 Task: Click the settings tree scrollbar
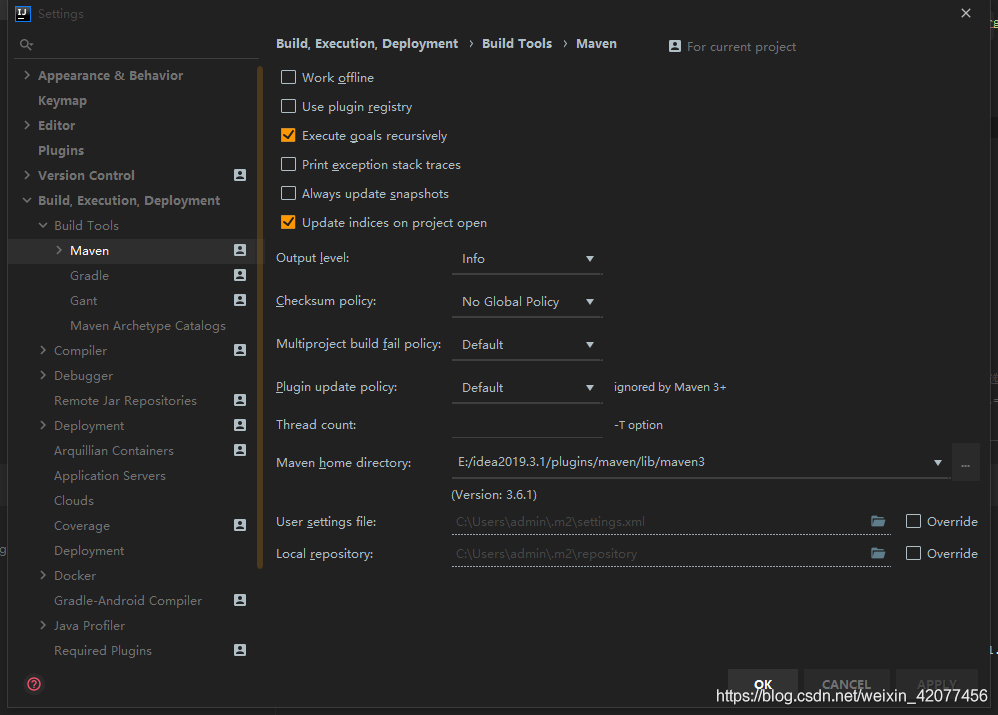[260, 317]
